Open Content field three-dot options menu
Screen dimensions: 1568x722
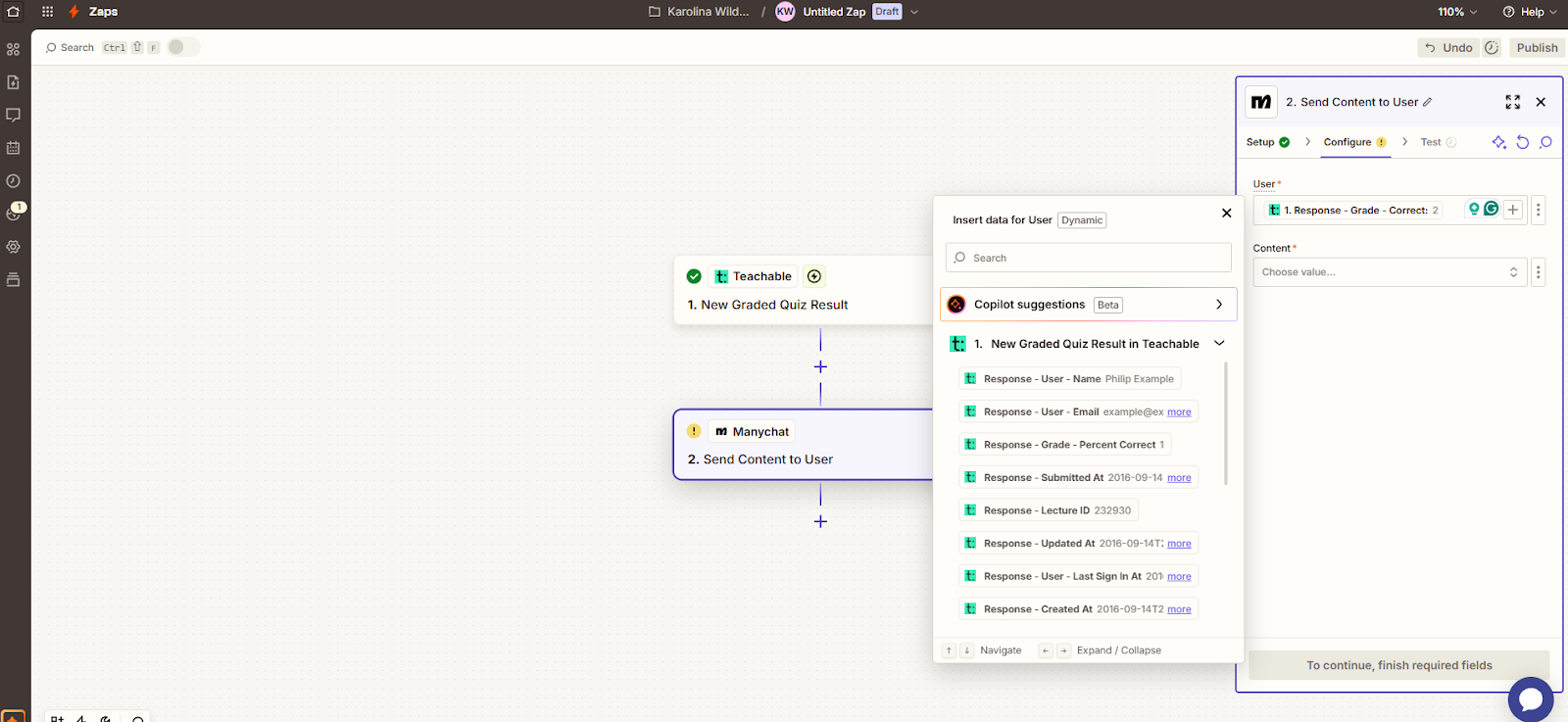[1538, 272]
